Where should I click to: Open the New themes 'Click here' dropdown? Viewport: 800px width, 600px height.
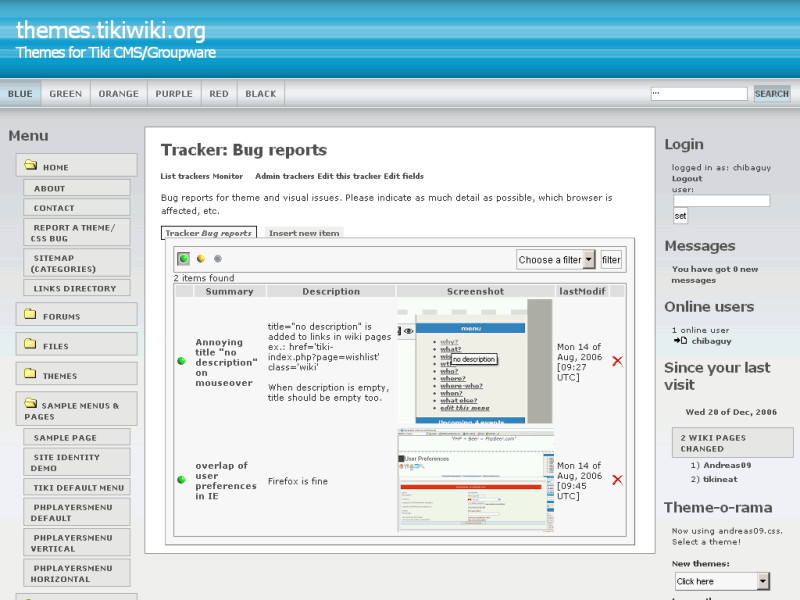coord(720,581)
